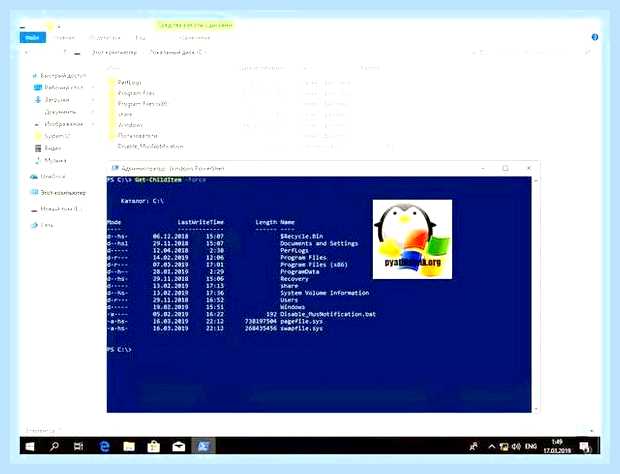
Task: Open Видео in the sidebar
Action: (x=52, y=148)
